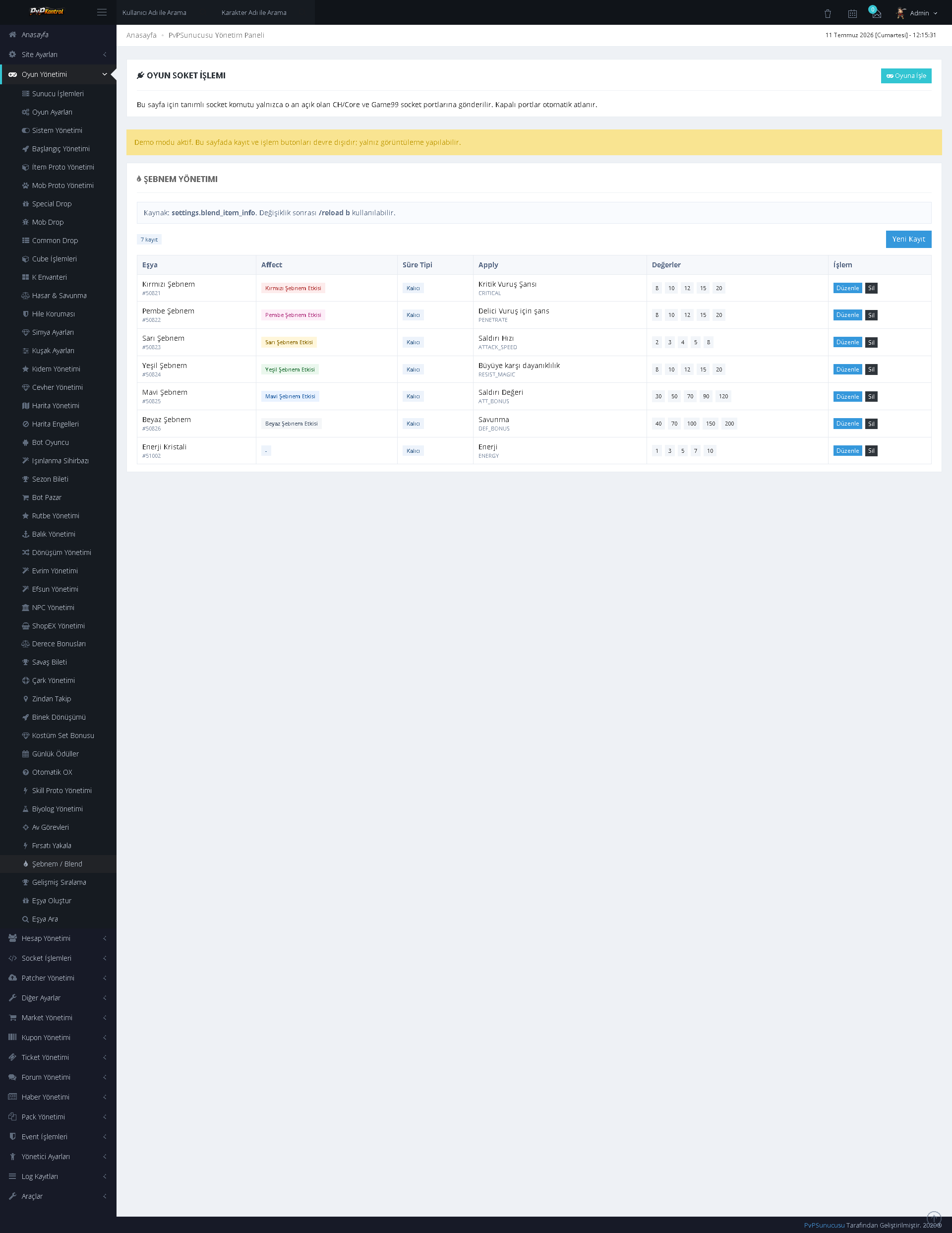The image size is (952, 1233).
Task: Open Mob Proto Yönetimi in the sidebar
Action: pos(58,185)
